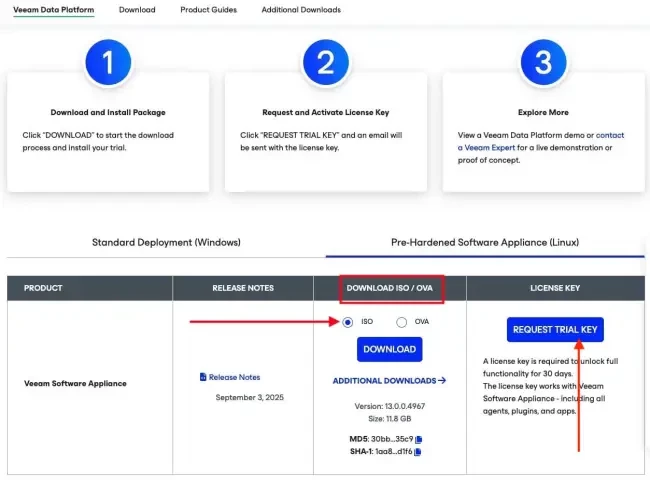Switch to Standard Deployment (Windows) tab

pyautogui.click(x=166, y=242)
